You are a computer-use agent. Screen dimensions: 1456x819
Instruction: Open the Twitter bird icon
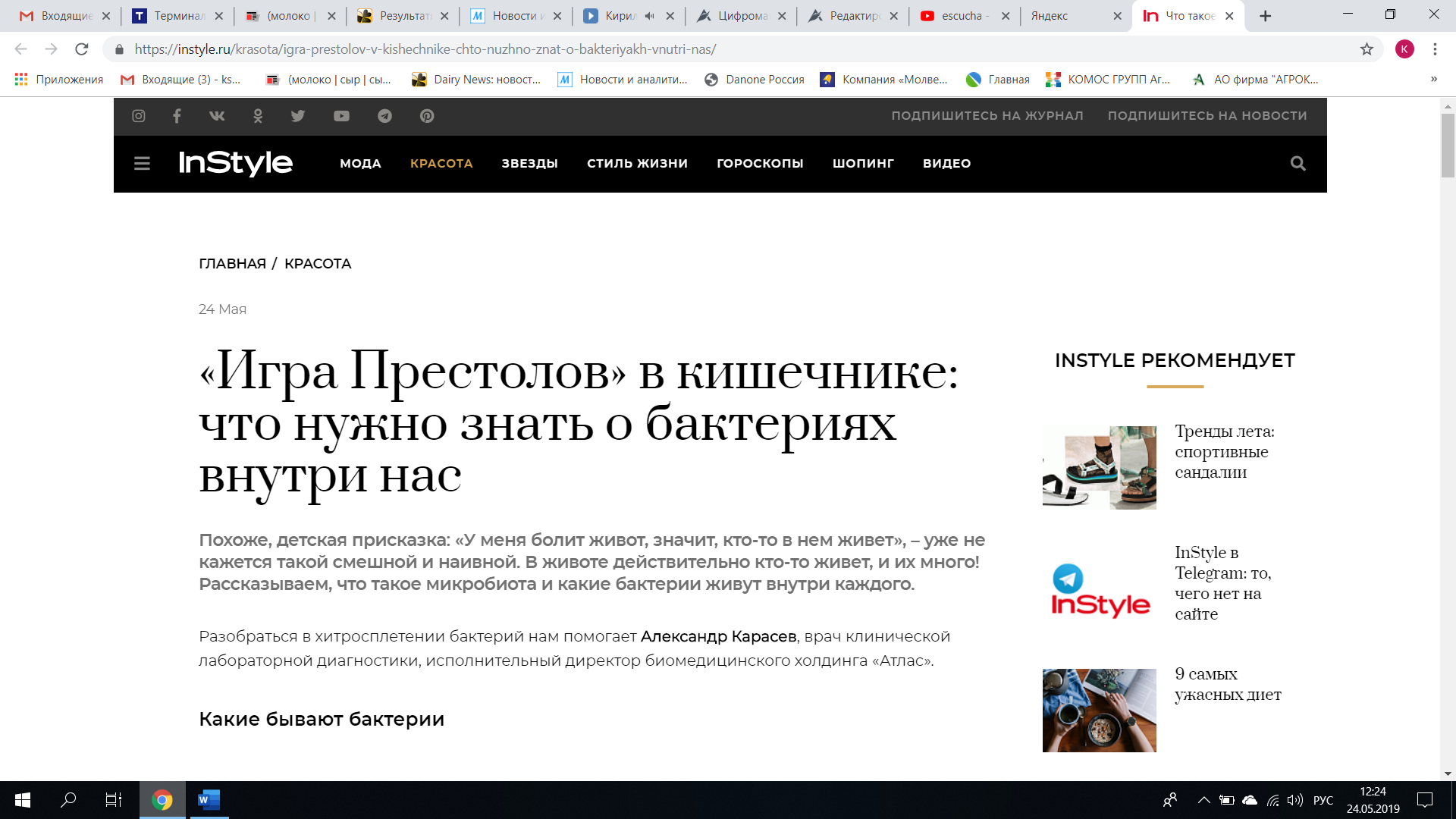[x=298, y=116]
